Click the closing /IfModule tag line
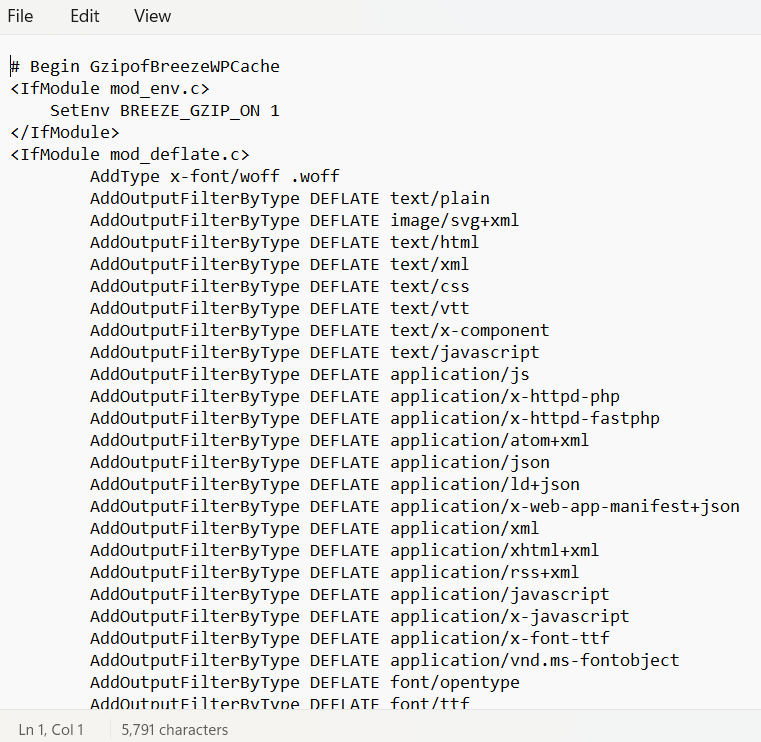This screenshot has width=761, height=742. [x=65, y=133]
